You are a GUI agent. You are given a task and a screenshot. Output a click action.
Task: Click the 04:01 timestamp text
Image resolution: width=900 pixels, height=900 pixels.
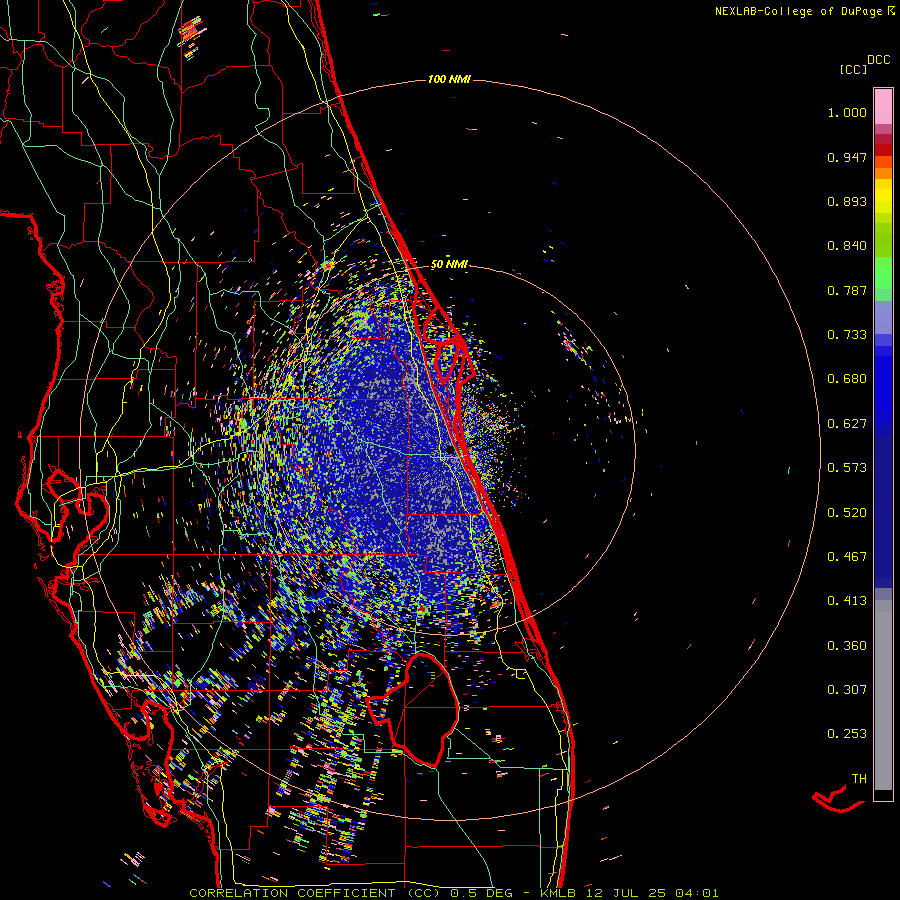click(x=697, y=893)
